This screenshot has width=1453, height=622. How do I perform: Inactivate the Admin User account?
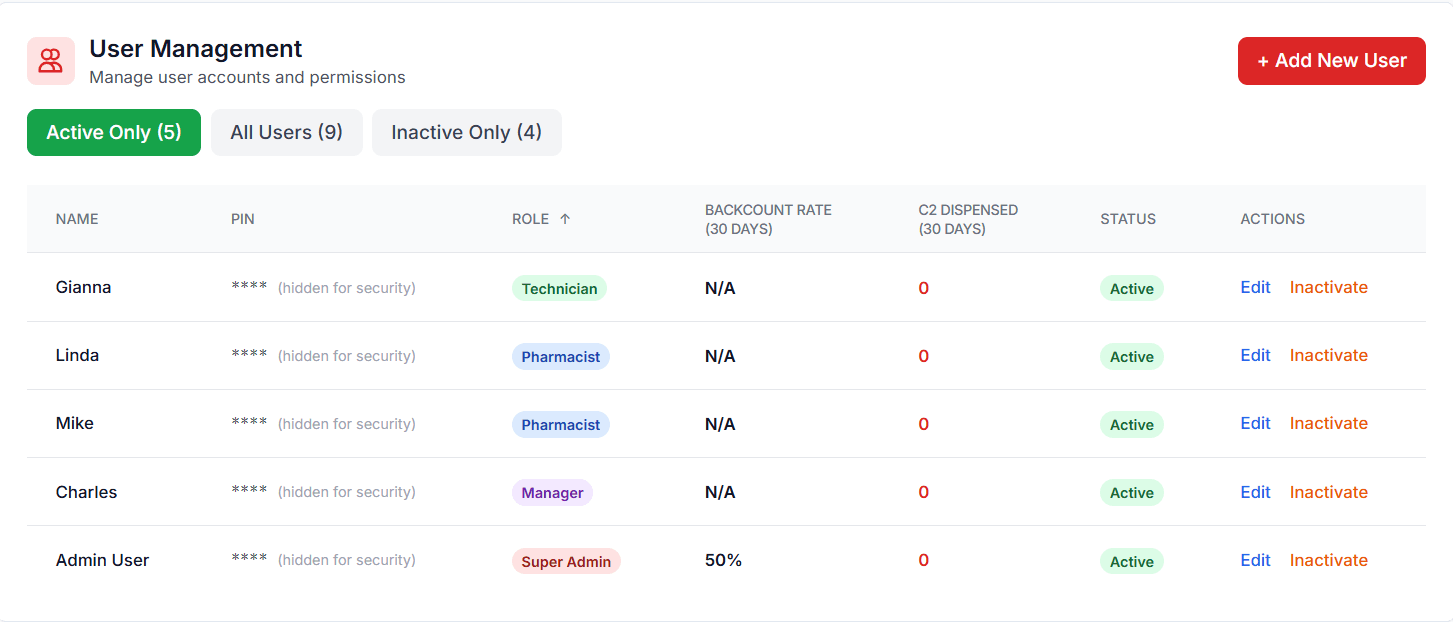pyautogui.click(x=1328, y=560)
